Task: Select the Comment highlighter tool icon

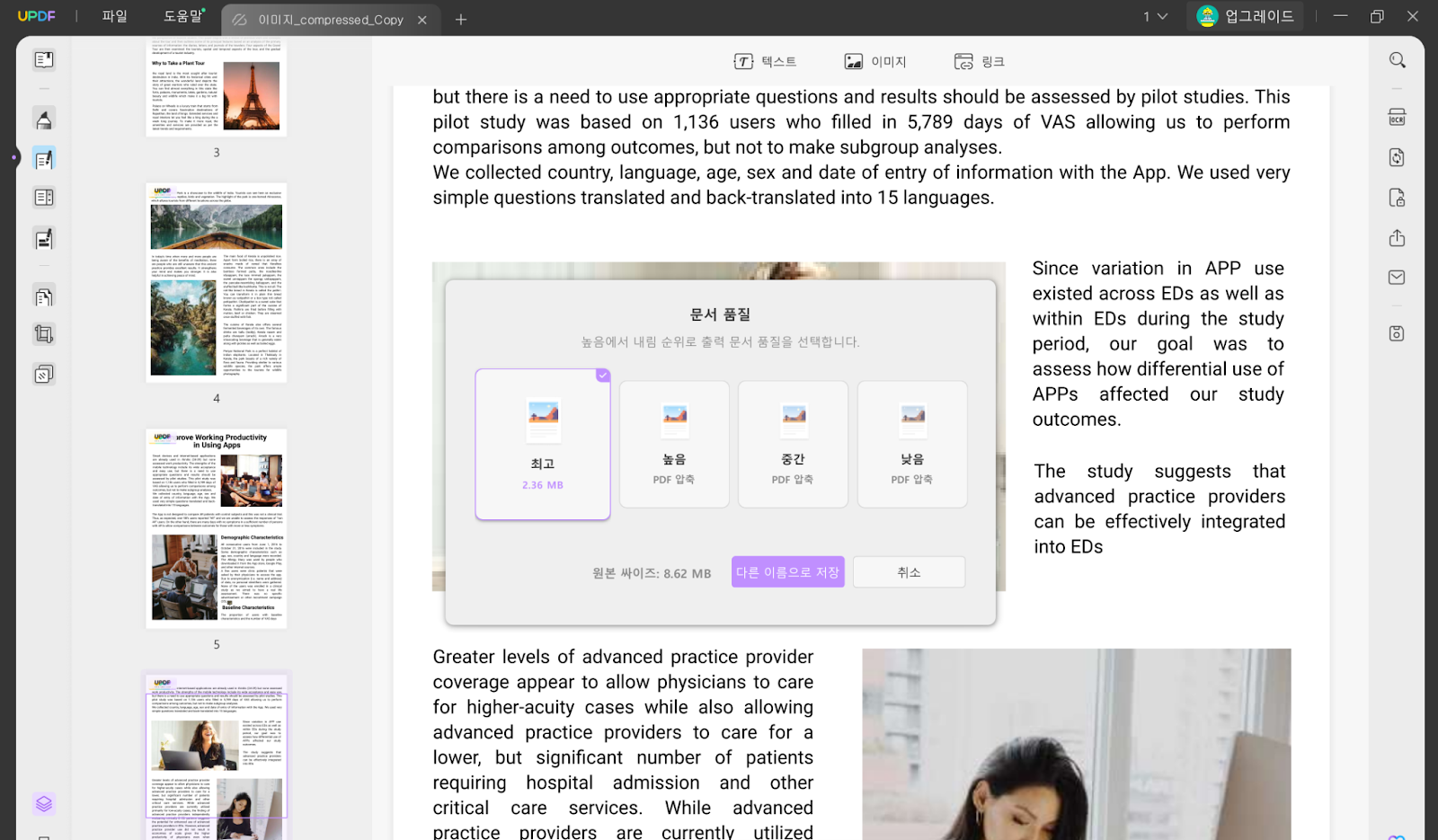Action: [43, 119]
